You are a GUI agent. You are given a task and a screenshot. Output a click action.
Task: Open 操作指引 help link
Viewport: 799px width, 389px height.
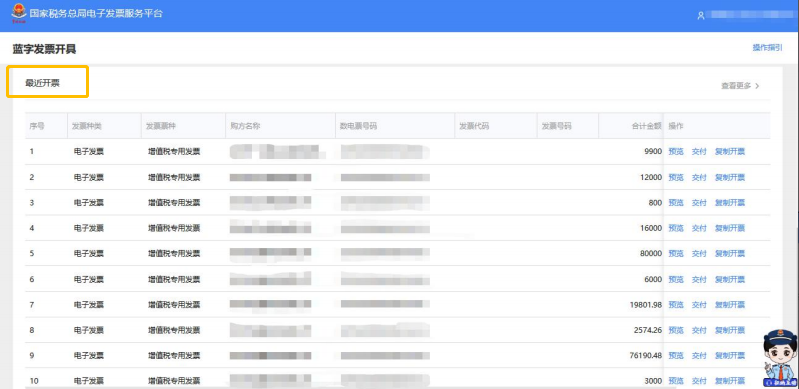(767, 47)
